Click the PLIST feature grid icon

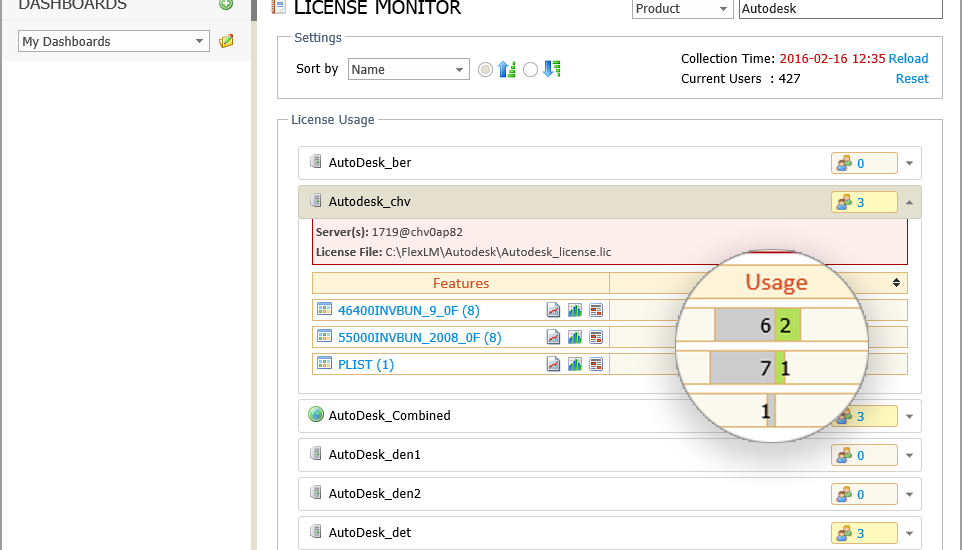324,363
